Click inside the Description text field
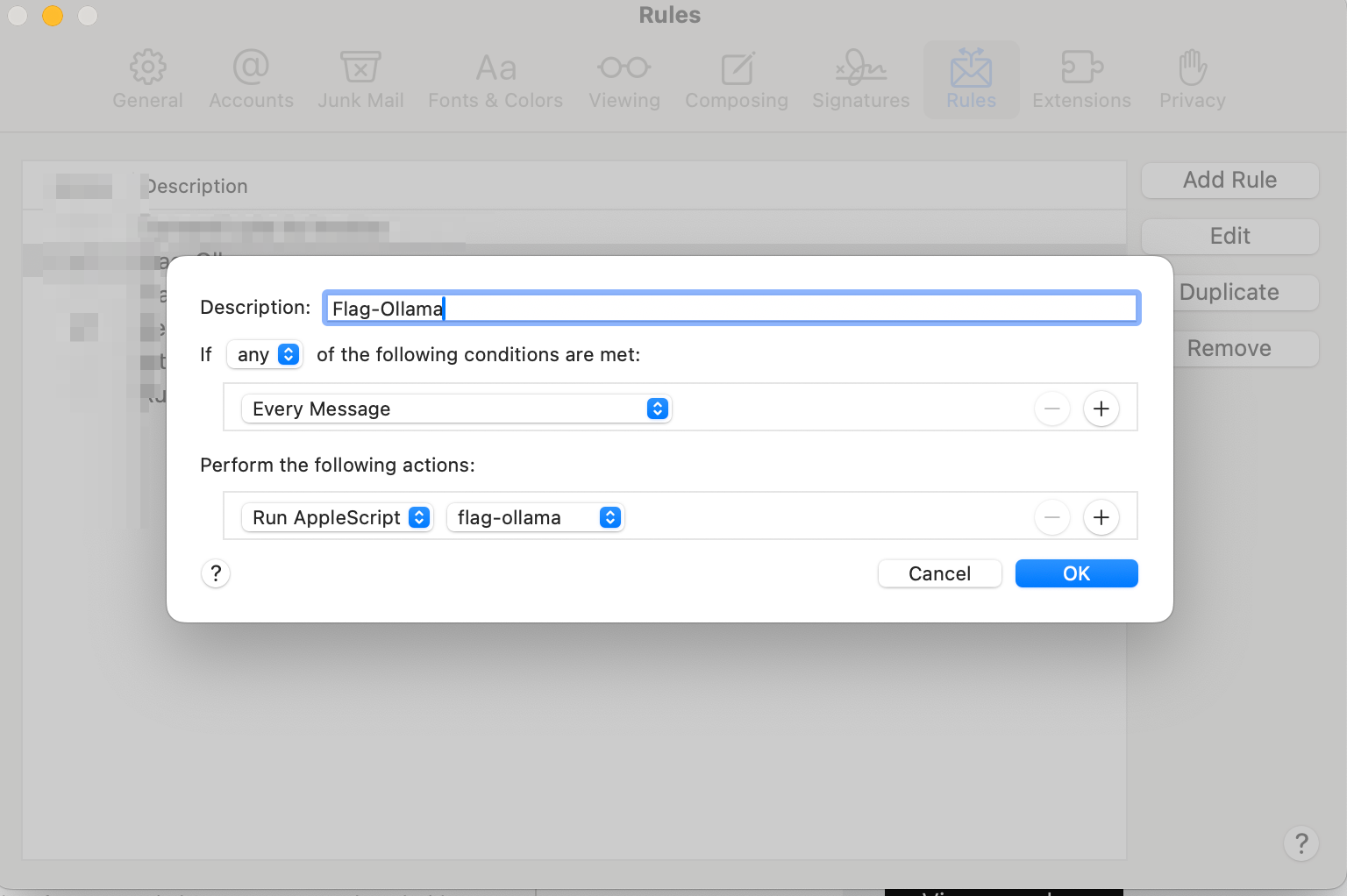 tap(731, 308)
